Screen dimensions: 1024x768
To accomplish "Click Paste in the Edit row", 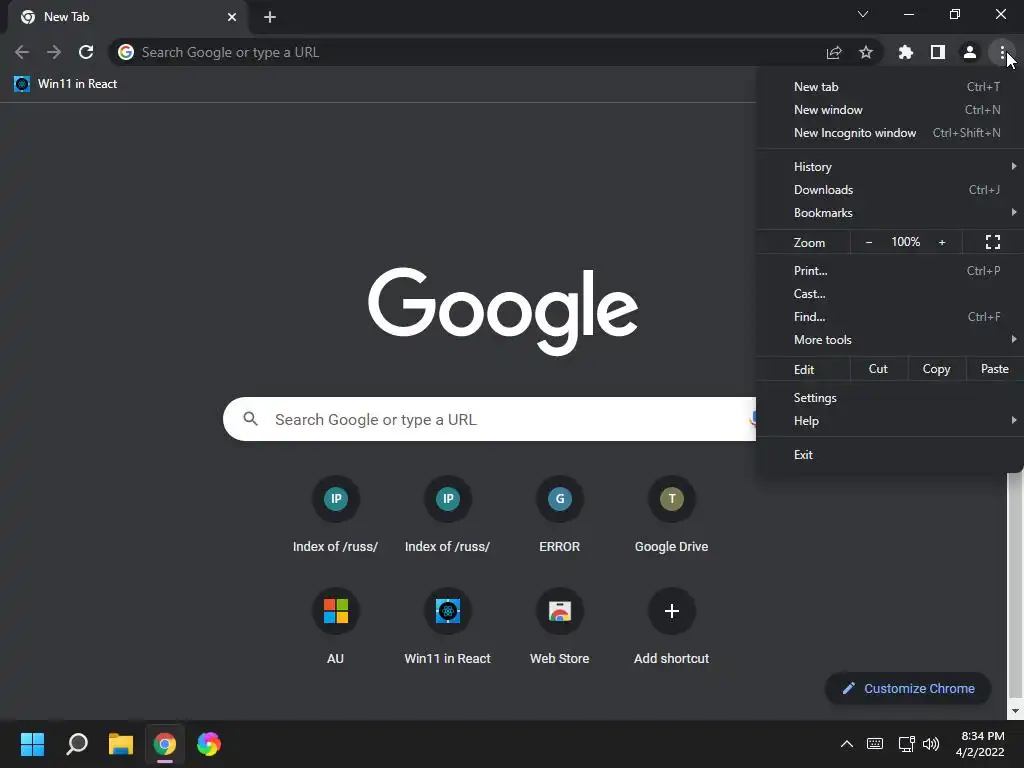I will (x=995, y=369).
